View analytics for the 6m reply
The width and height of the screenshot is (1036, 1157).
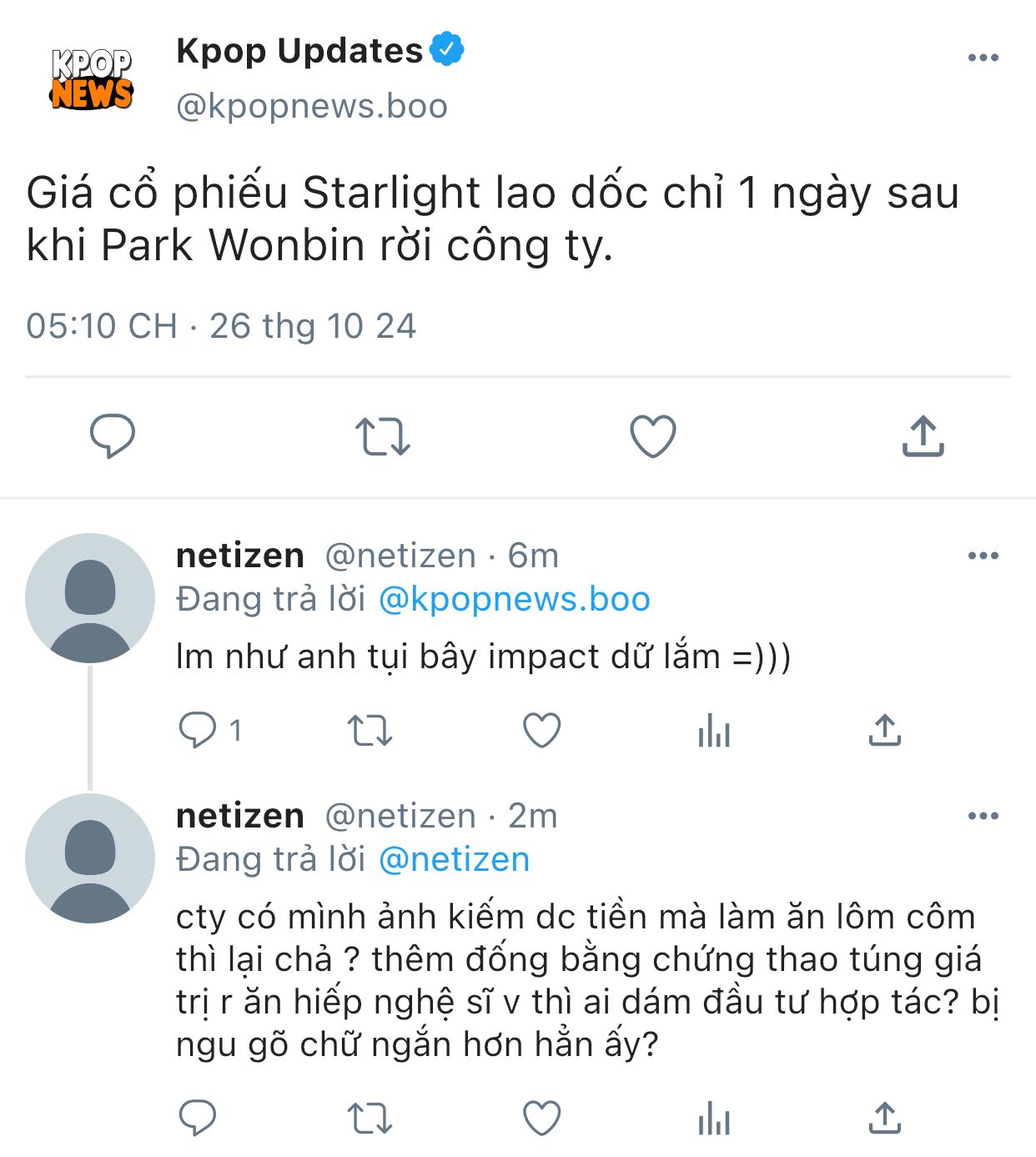pos(714,731)
